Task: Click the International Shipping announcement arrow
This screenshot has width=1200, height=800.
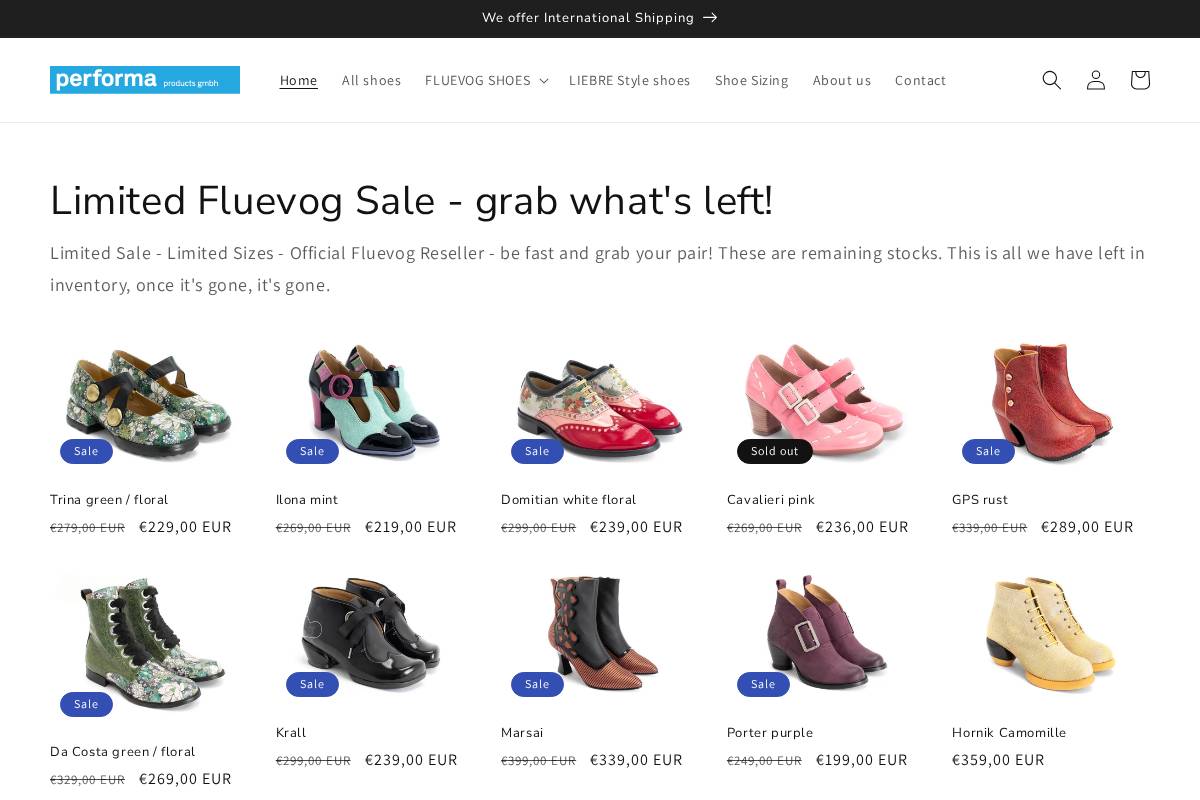Action: [x=710, y=17]
